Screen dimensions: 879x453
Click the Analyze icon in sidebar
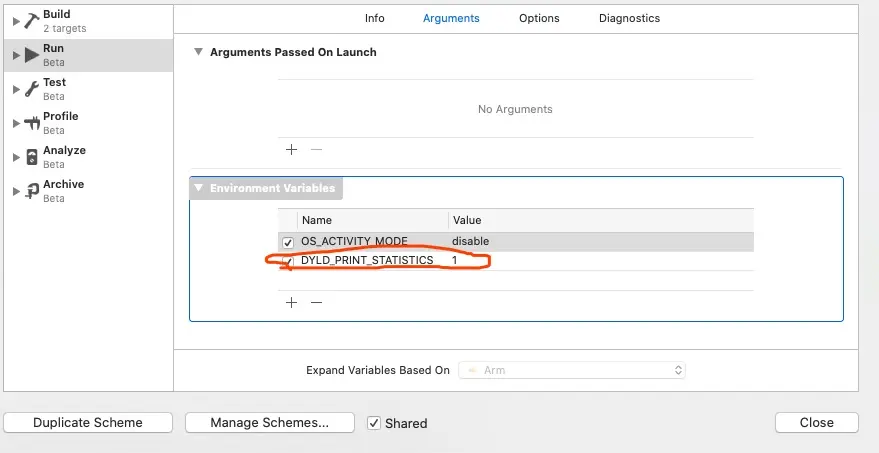tap(31, 157)
